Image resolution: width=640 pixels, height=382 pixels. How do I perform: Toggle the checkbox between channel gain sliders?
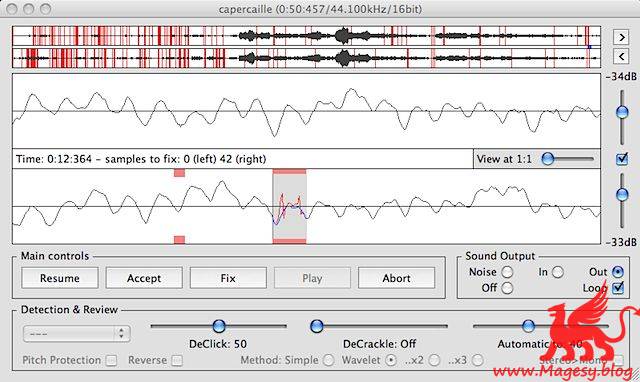pos(622,159)
